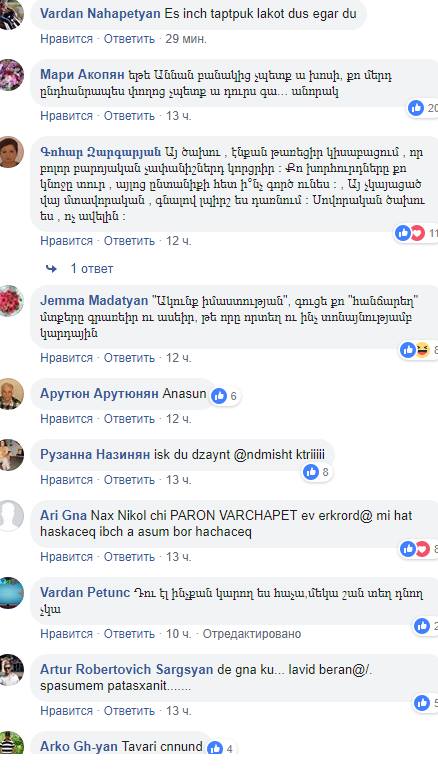Click Отредактировано on Vardan Petunc's comment

point(252,634)
